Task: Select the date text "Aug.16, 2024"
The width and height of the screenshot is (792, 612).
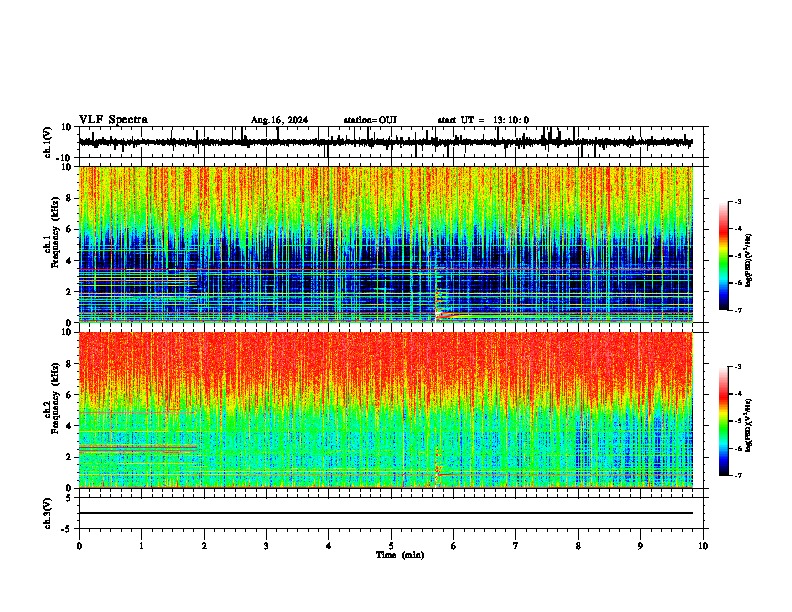Action: tap(279, 120)
